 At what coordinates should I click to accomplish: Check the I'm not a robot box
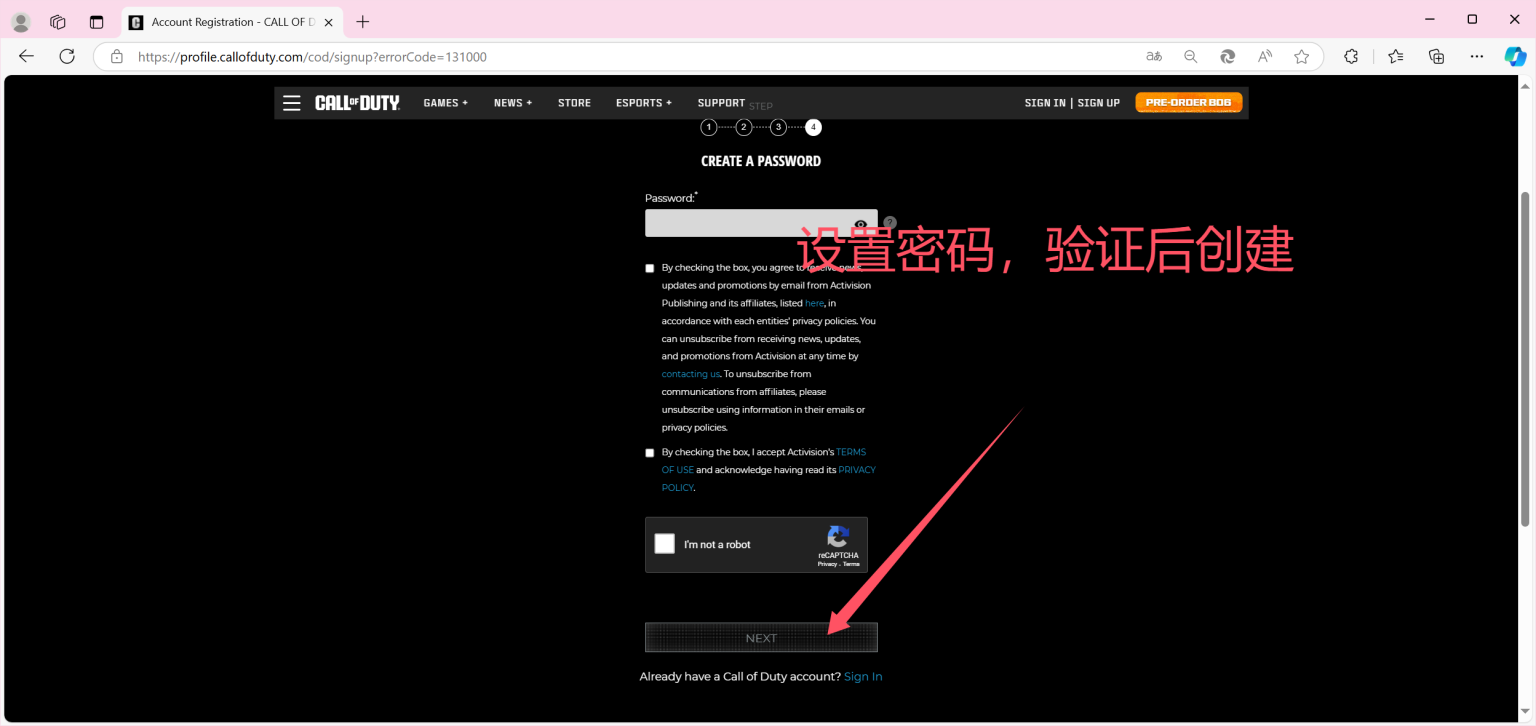tap(664, 543)
